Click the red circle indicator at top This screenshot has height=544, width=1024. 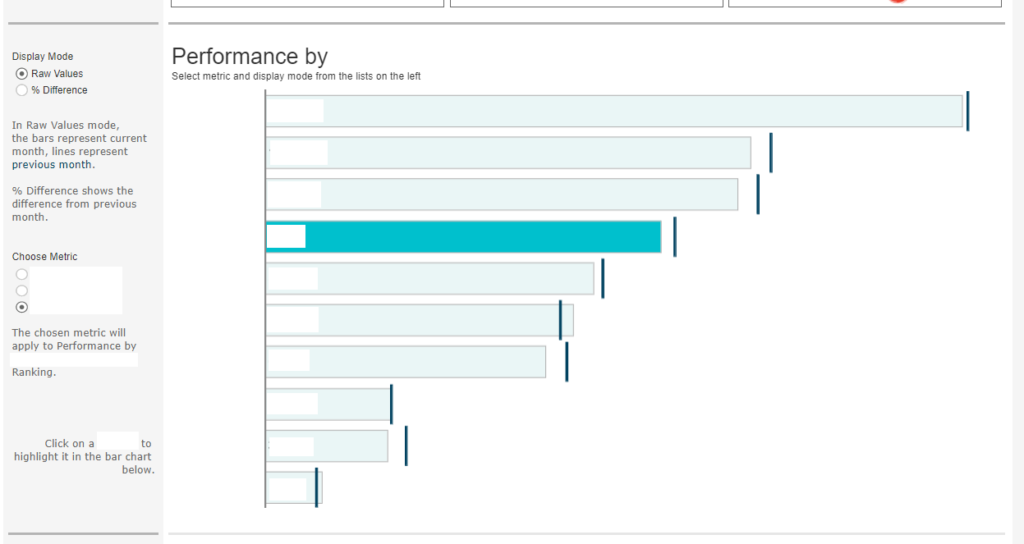coord(897,1)
